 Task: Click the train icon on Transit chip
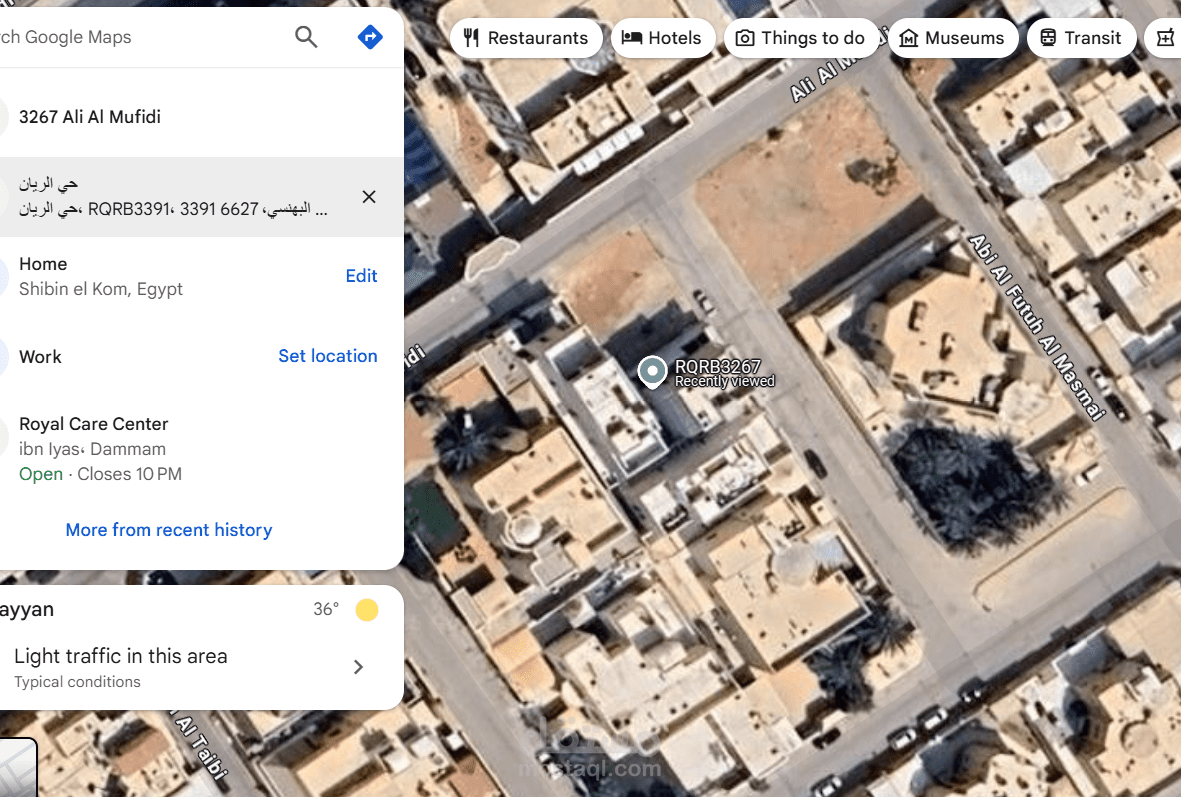(x=1048, y=38)
